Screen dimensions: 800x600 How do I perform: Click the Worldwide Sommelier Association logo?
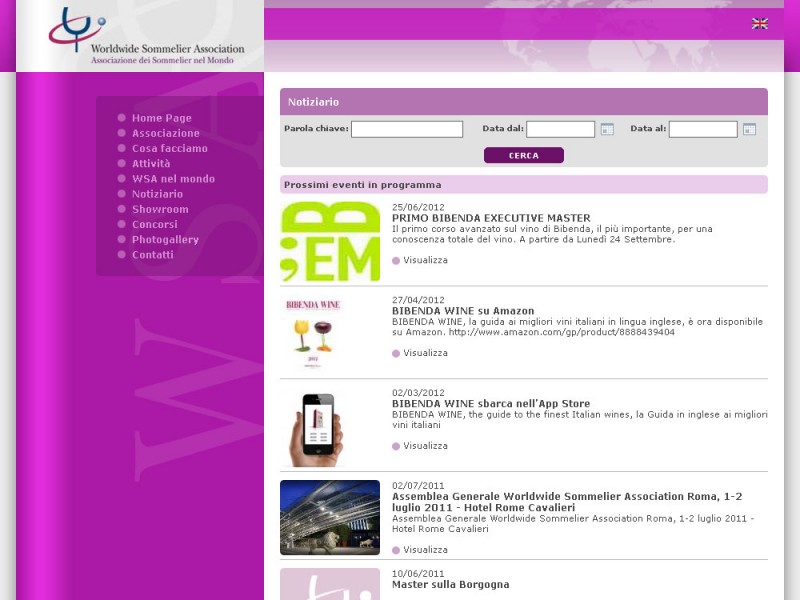coord(146,36)
